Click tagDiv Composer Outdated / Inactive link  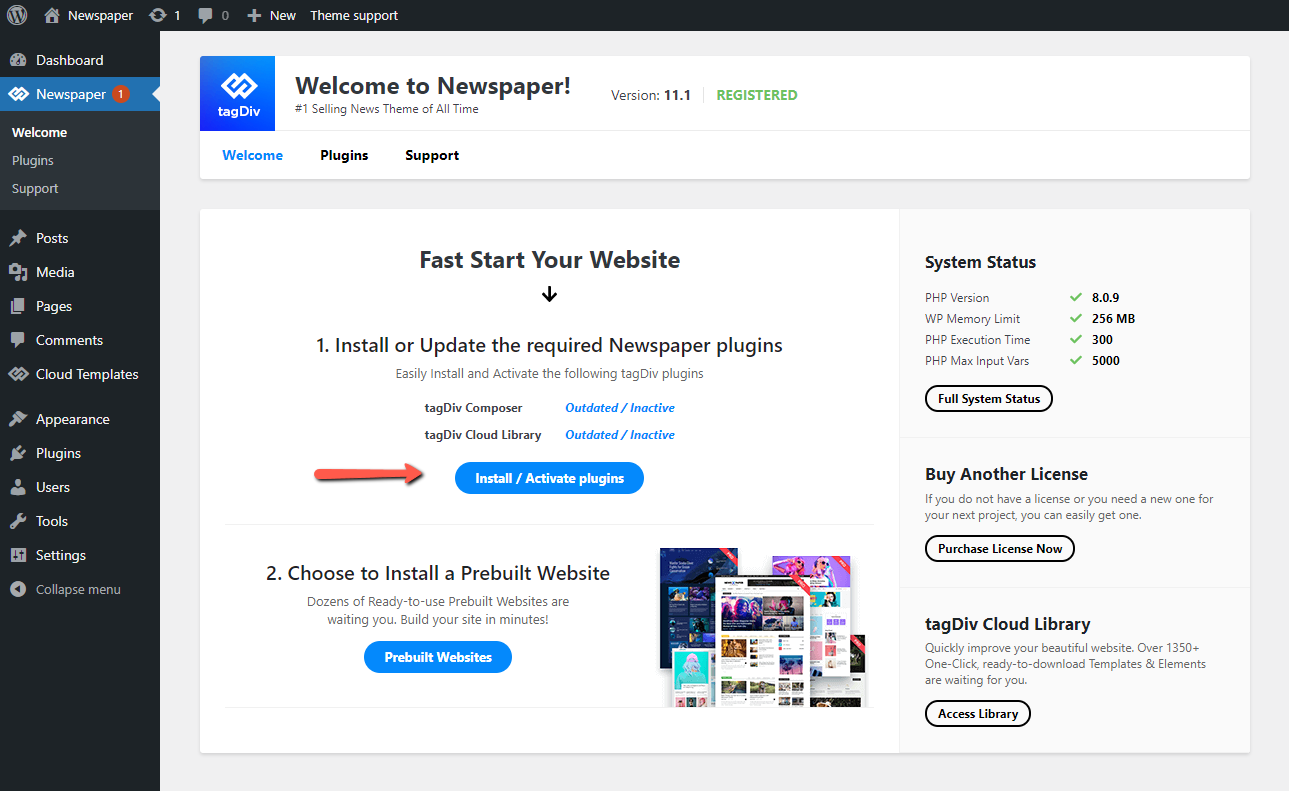620,408
